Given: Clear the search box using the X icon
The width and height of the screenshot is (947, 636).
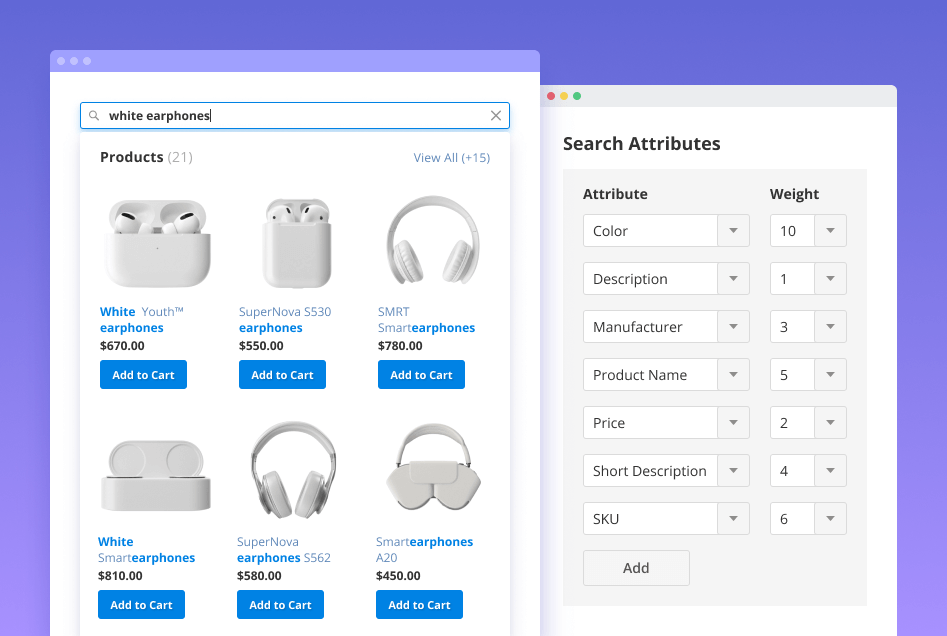Looking at the screenshot, I should coord(495,115).
